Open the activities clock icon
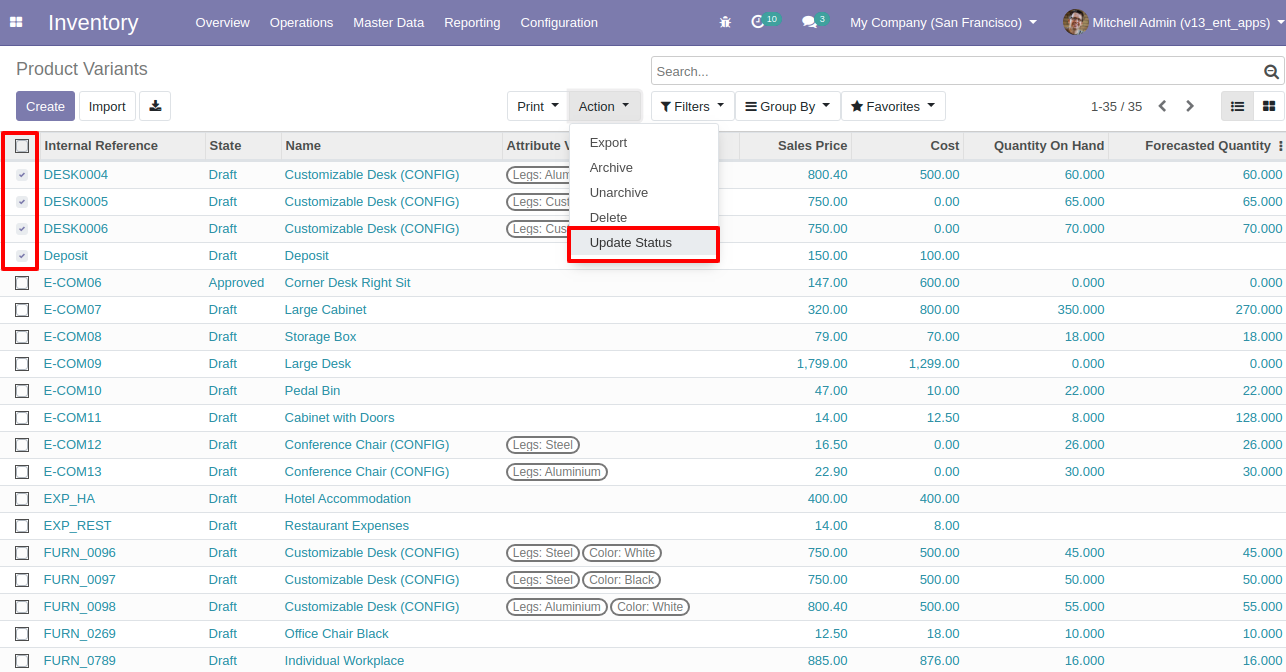 (x=758, y=22)
